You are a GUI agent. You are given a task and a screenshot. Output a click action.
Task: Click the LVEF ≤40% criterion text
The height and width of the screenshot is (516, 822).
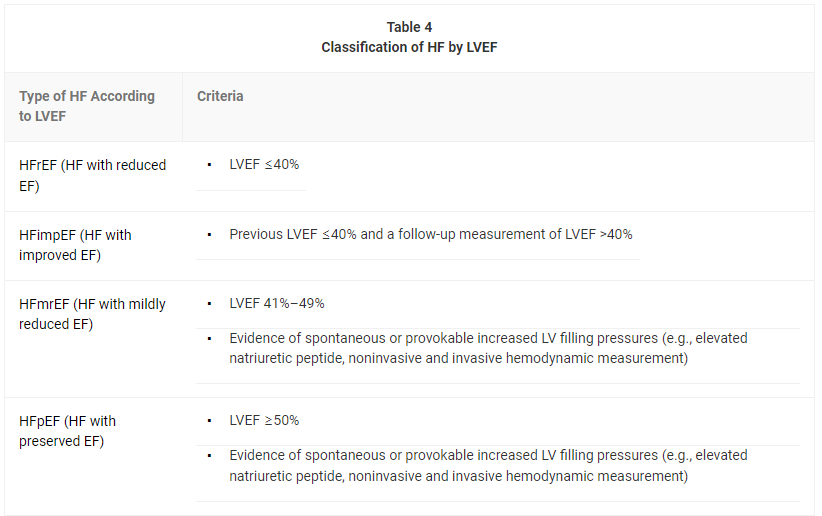pos(264,165)
